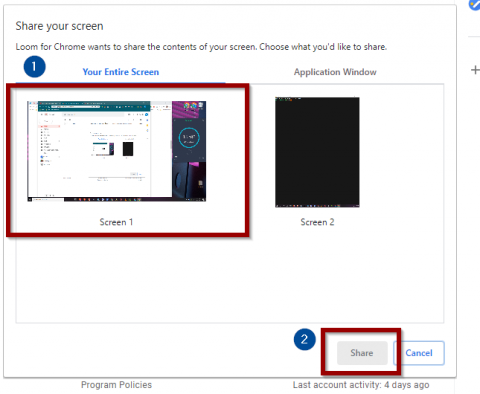Click 'Last account activity: 4 days ago' text
The image size is (480, 394).
(361, 385)
